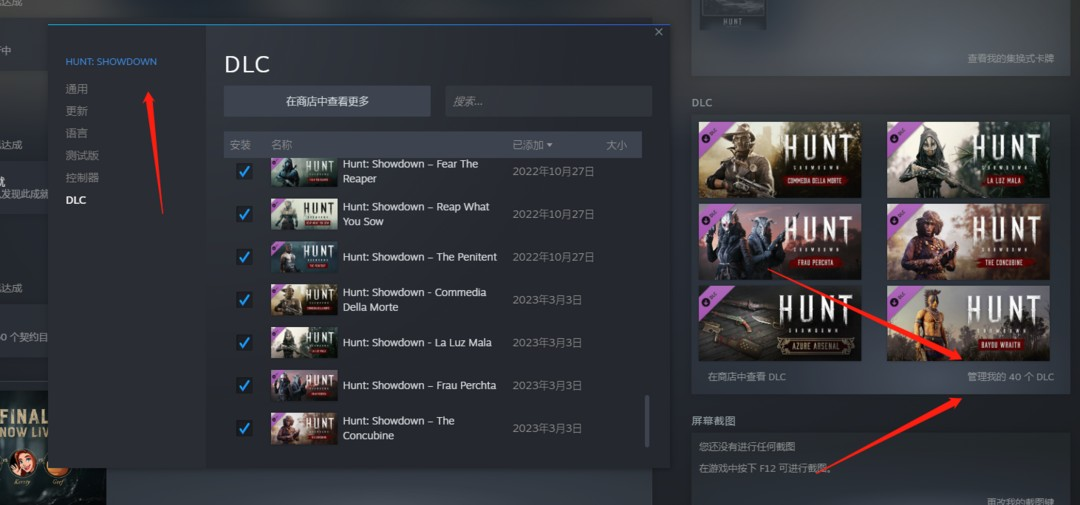Click the Fear The Reaper DLC thumbnail icon
The height and width of the screenshot is (505, 1080).
click(303, 171)
